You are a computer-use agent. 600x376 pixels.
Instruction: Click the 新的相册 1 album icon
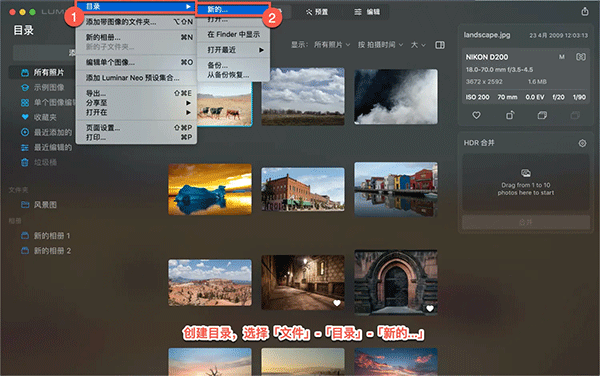pyautogui.click(x=25, y=236)
